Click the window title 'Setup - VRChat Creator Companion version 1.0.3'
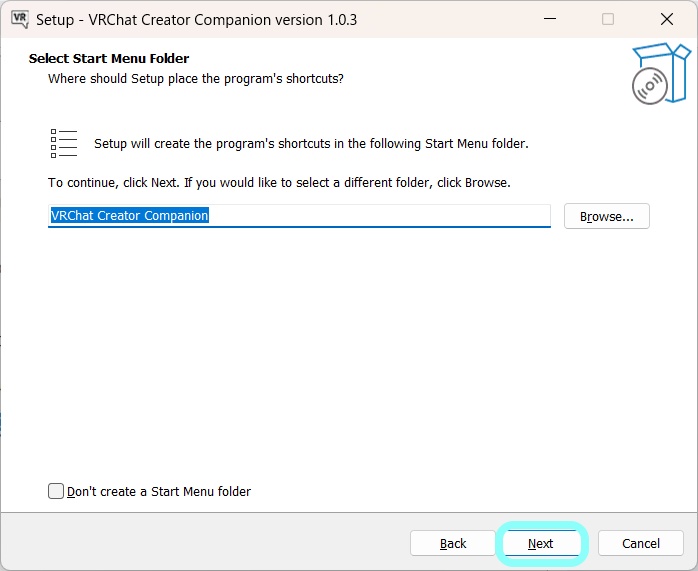 196,20
